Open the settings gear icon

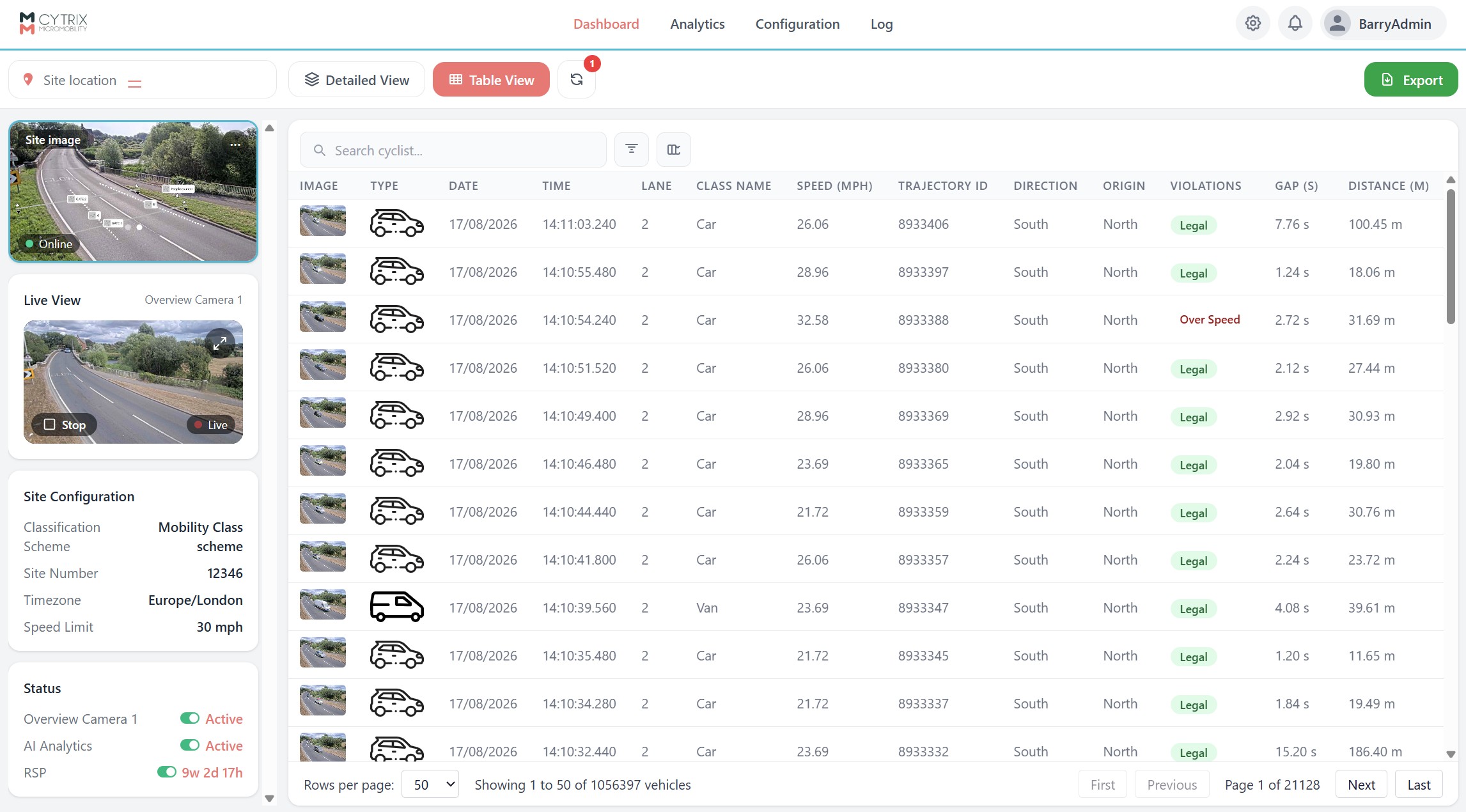[x=1252, y=24]
